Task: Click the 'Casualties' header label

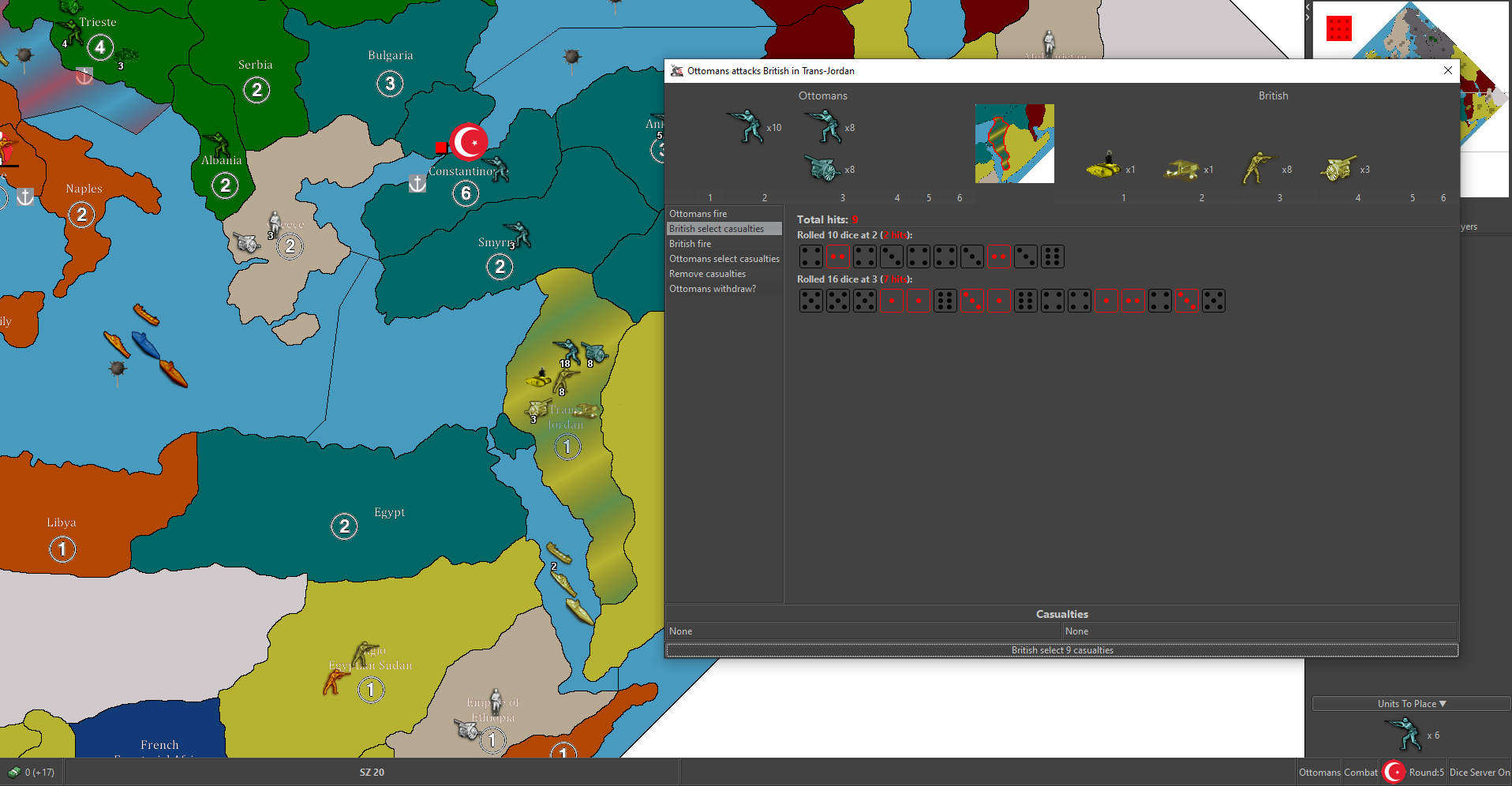Action: click(x=1061, y=614)
